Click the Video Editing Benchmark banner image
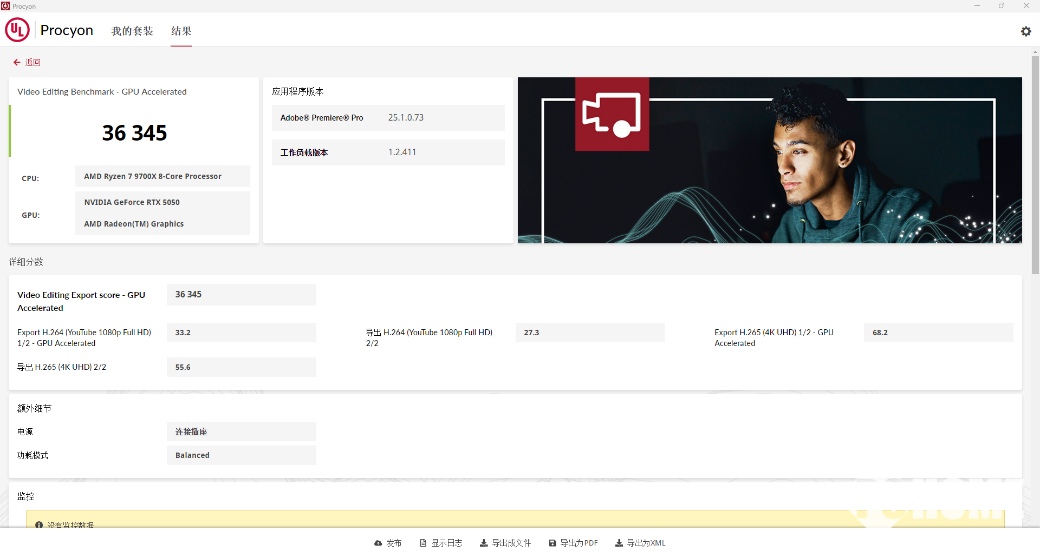This screenshot has width=1040, height=558. (769, 160)
